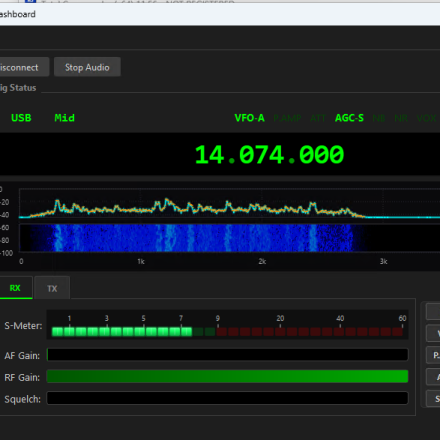Click the S-Meter label
Screen dimensions: 440x440
23,326
